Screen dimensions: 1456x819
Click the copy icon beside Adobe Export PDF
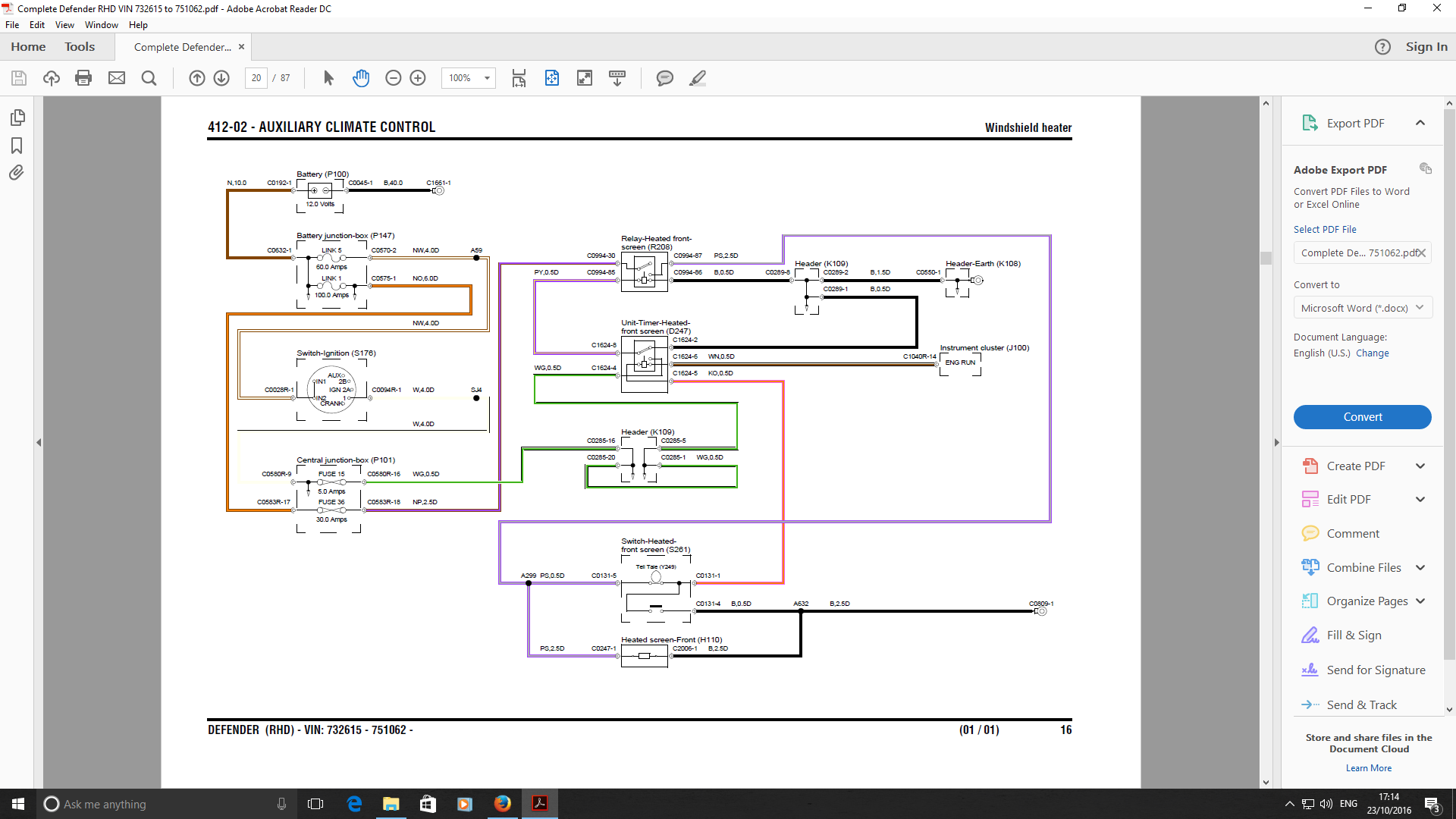1426,168
